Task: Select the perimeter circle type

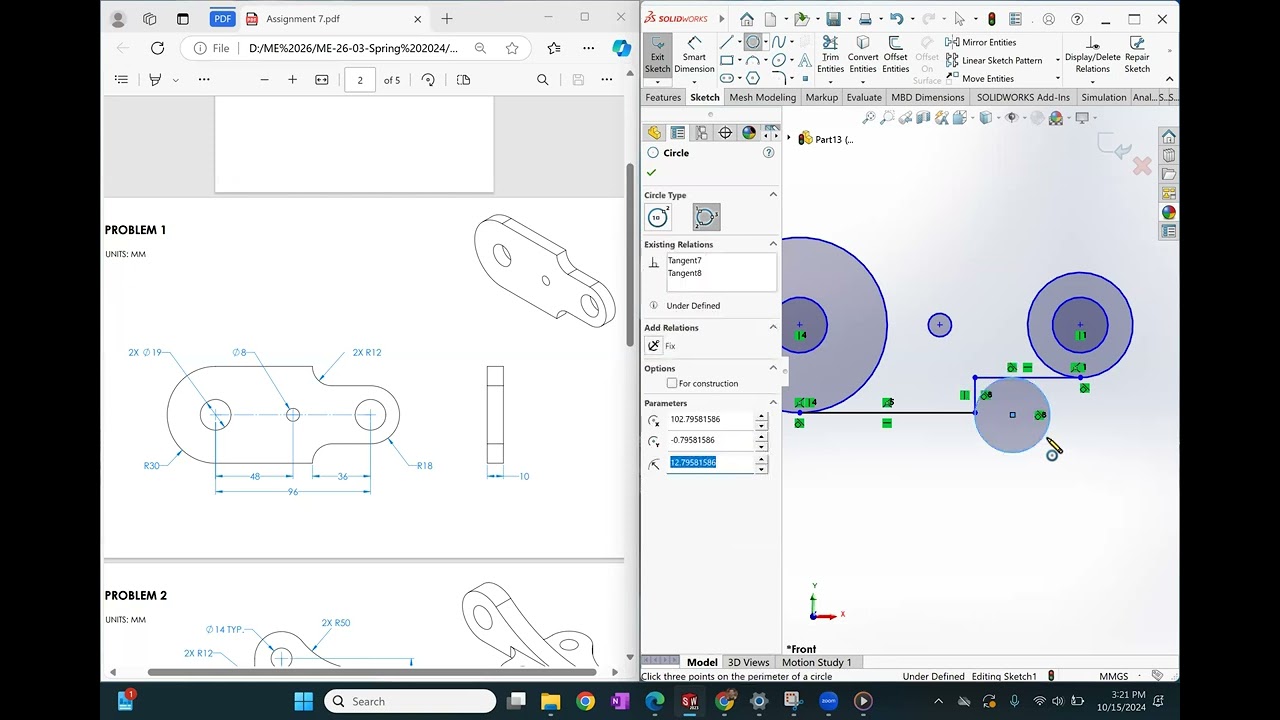Action: (706, 217)
